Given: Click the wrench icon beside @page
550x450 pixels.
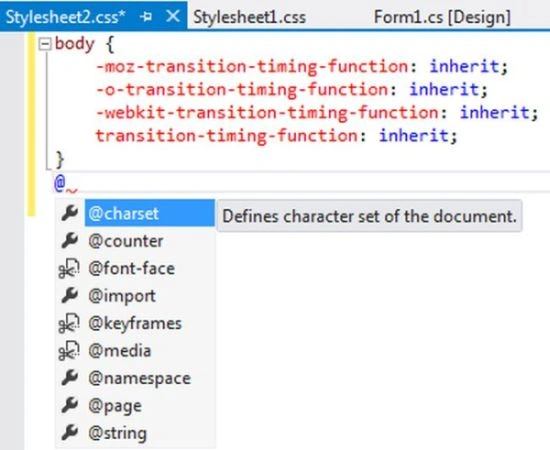Looking at the screenshot, I should (69, 405).
